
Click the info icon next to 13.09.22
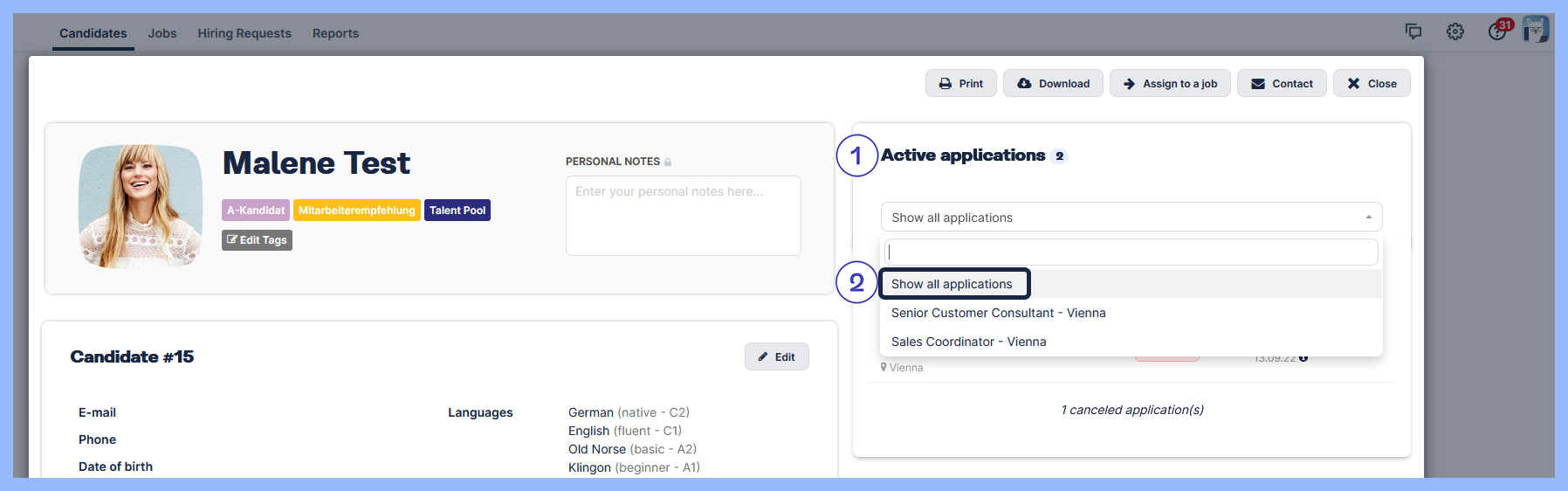tap(1303, 358)
